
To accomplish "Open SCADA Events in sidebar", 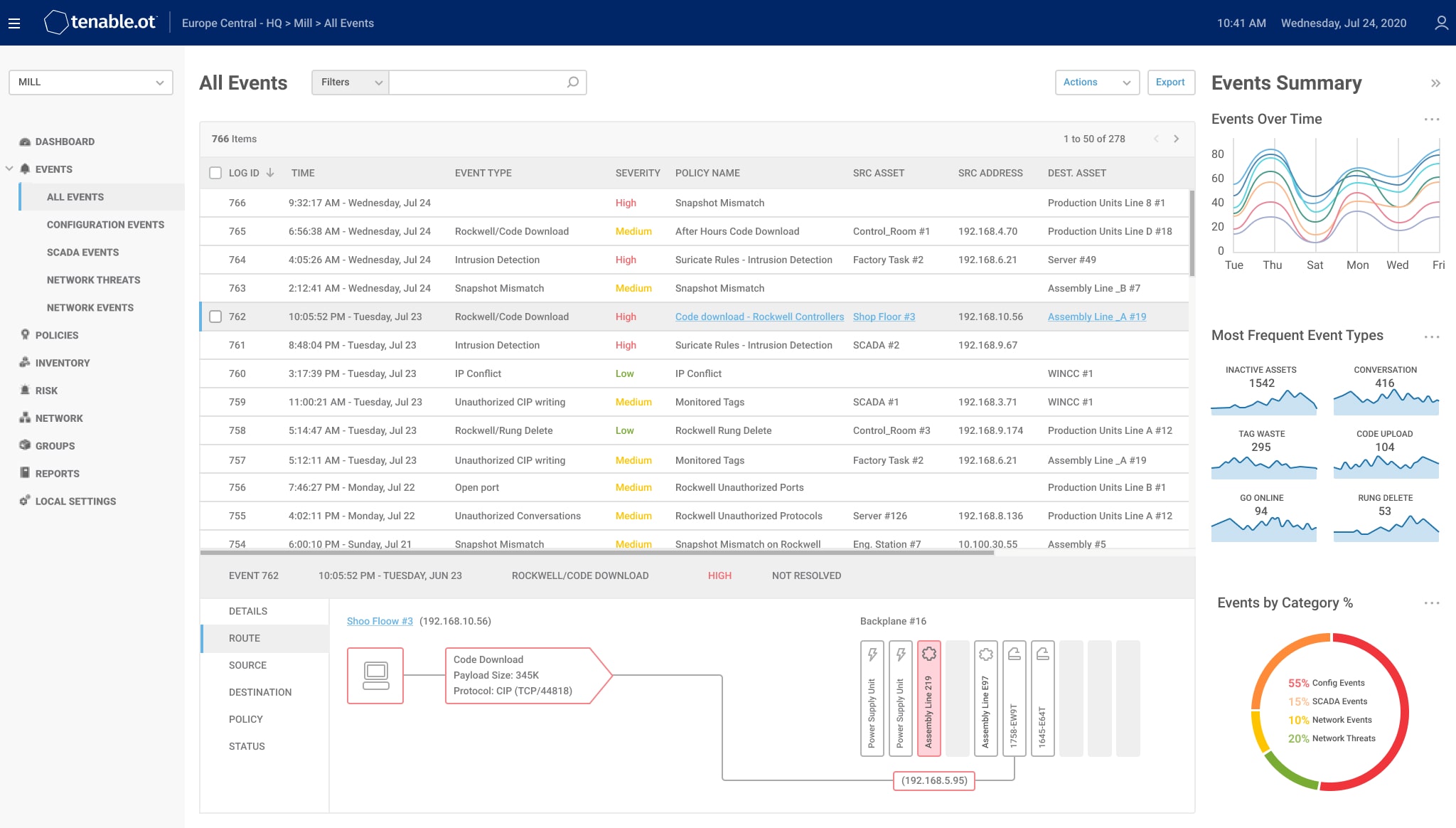I will click(x=82, y=253).
